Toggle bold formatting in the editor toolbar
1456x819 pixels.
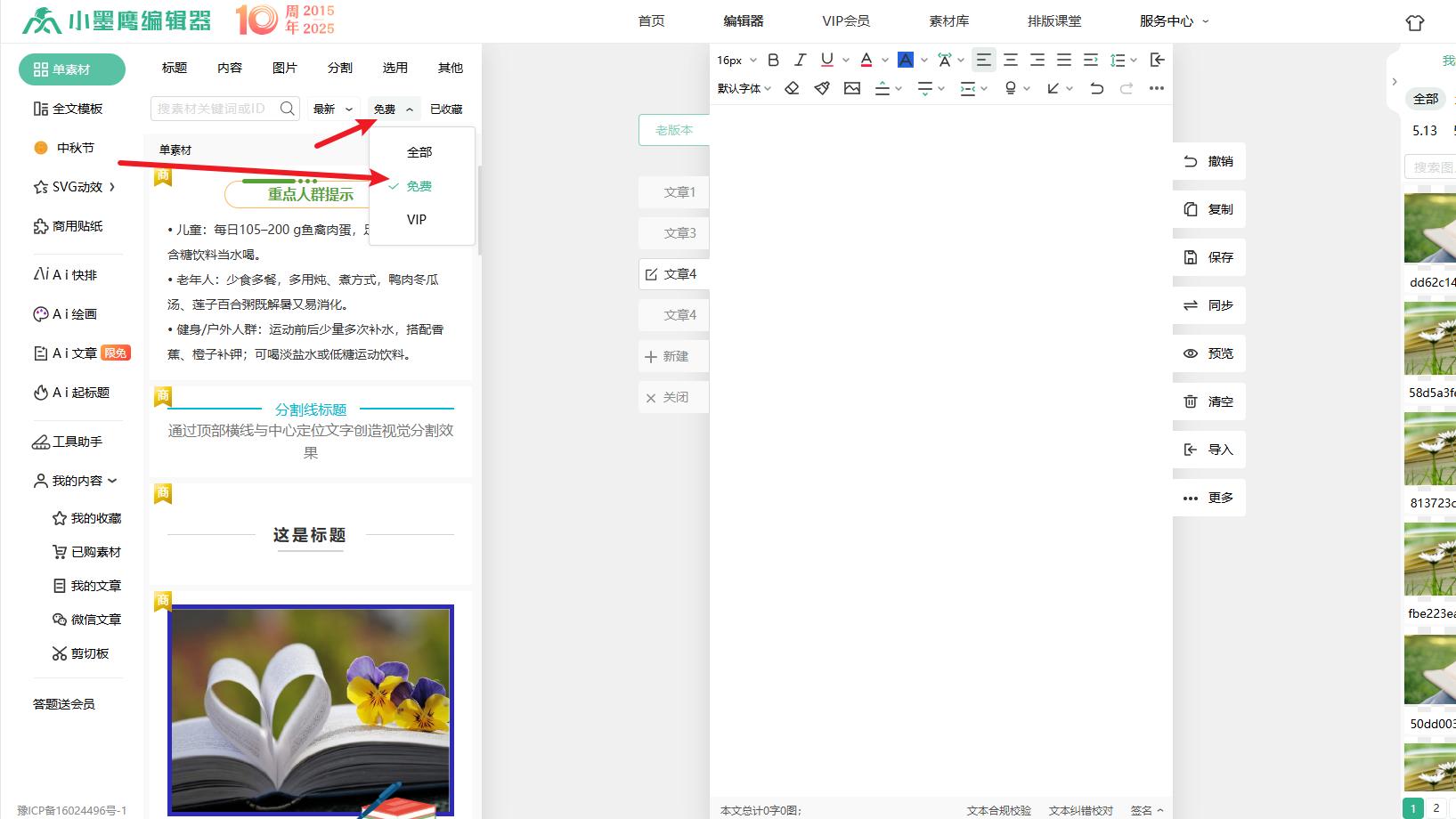772,60
